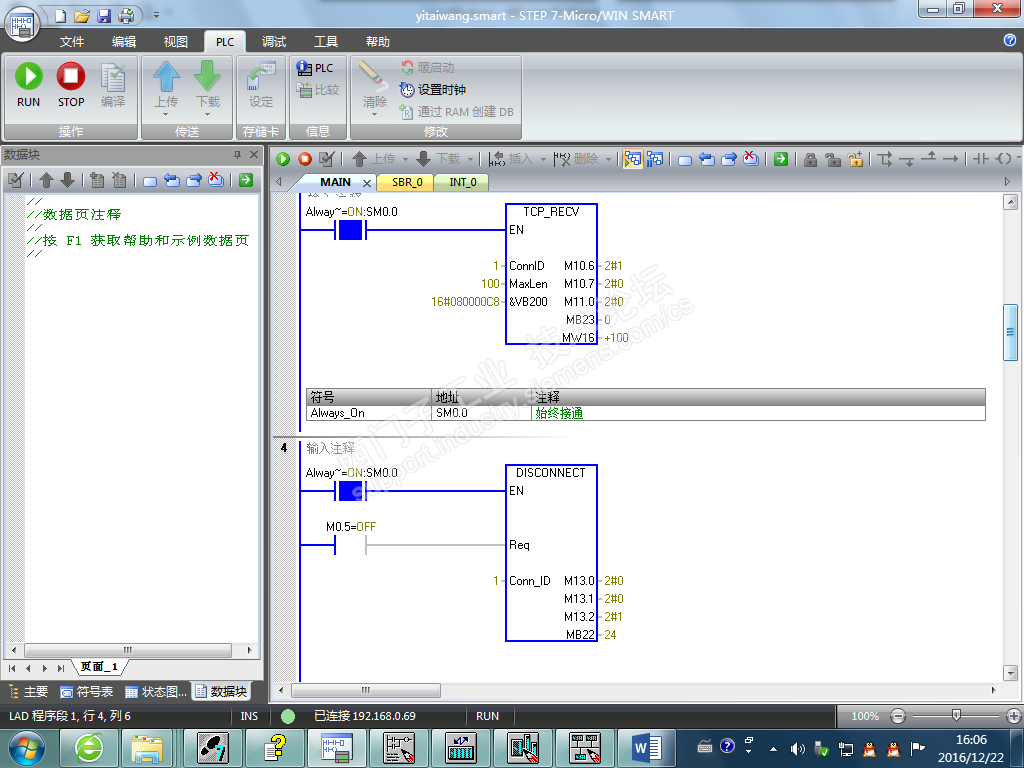Click the SM0.0 contact in network 4
The image size is (1024, 768).
coord(351,490)
